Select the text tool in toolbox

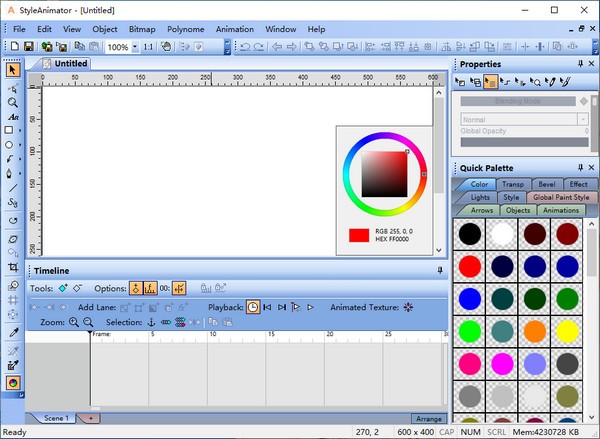click(13, 117)
